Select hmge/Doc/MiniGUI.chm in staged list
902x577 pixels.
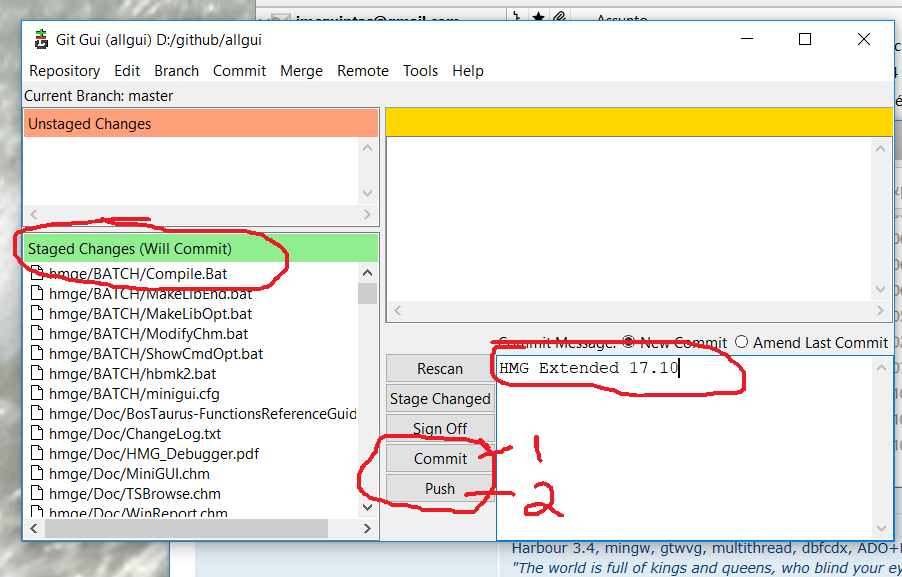point(129,473)
